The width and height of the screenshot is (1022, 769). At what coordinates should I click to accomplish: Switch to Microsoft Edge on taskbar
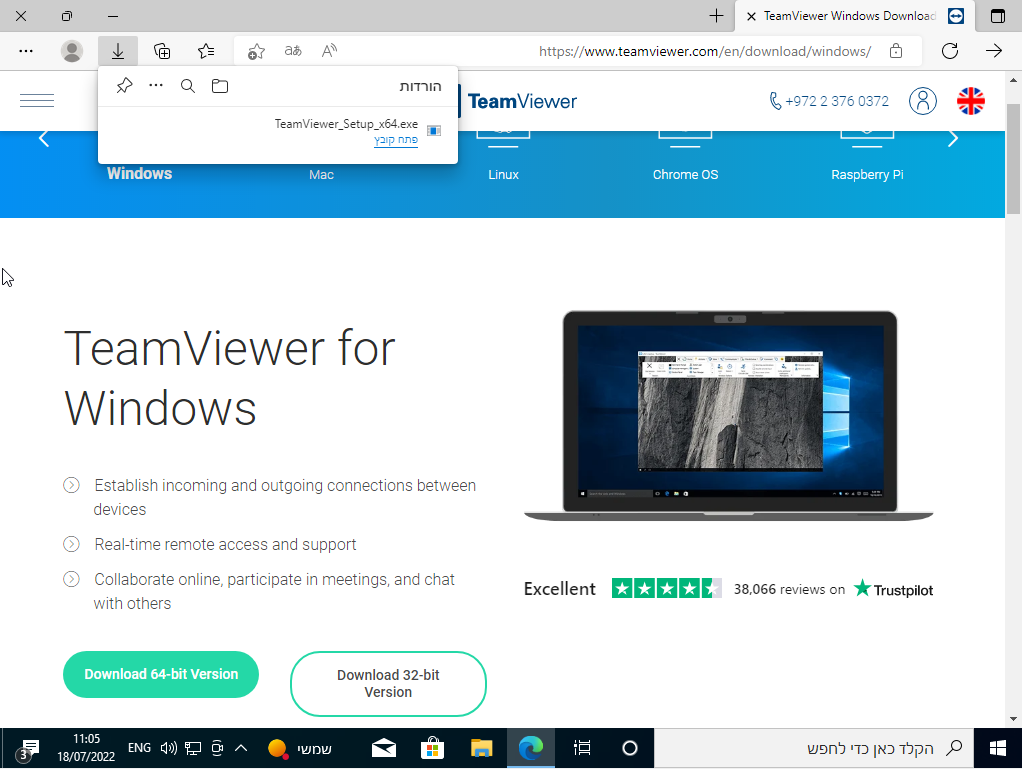(x=531, y=748)
